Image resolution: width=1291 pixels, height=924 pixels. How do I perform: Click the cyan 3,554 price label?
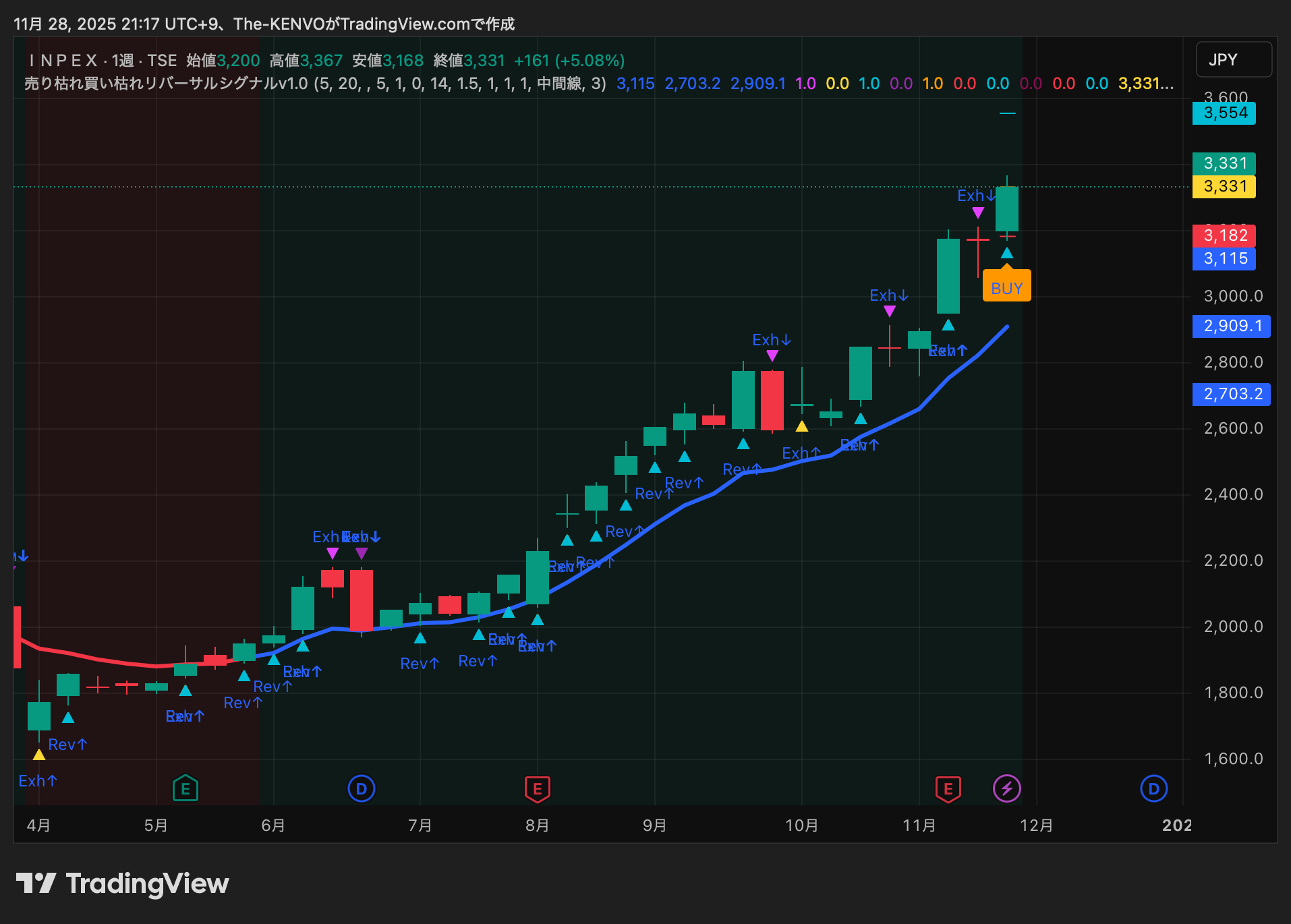[x=1224, y=113]
